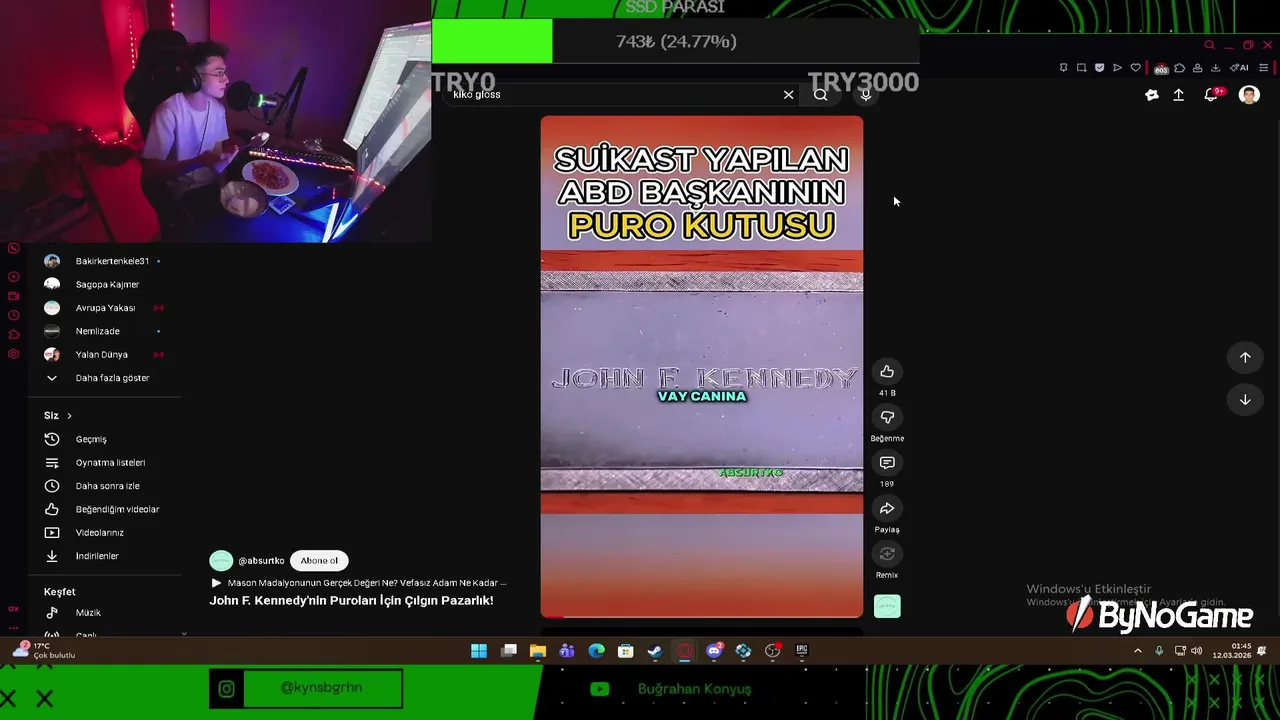Click the Opera ad-blocker shield icon
Screen dimensions: 1280x720
point(1099,68)
